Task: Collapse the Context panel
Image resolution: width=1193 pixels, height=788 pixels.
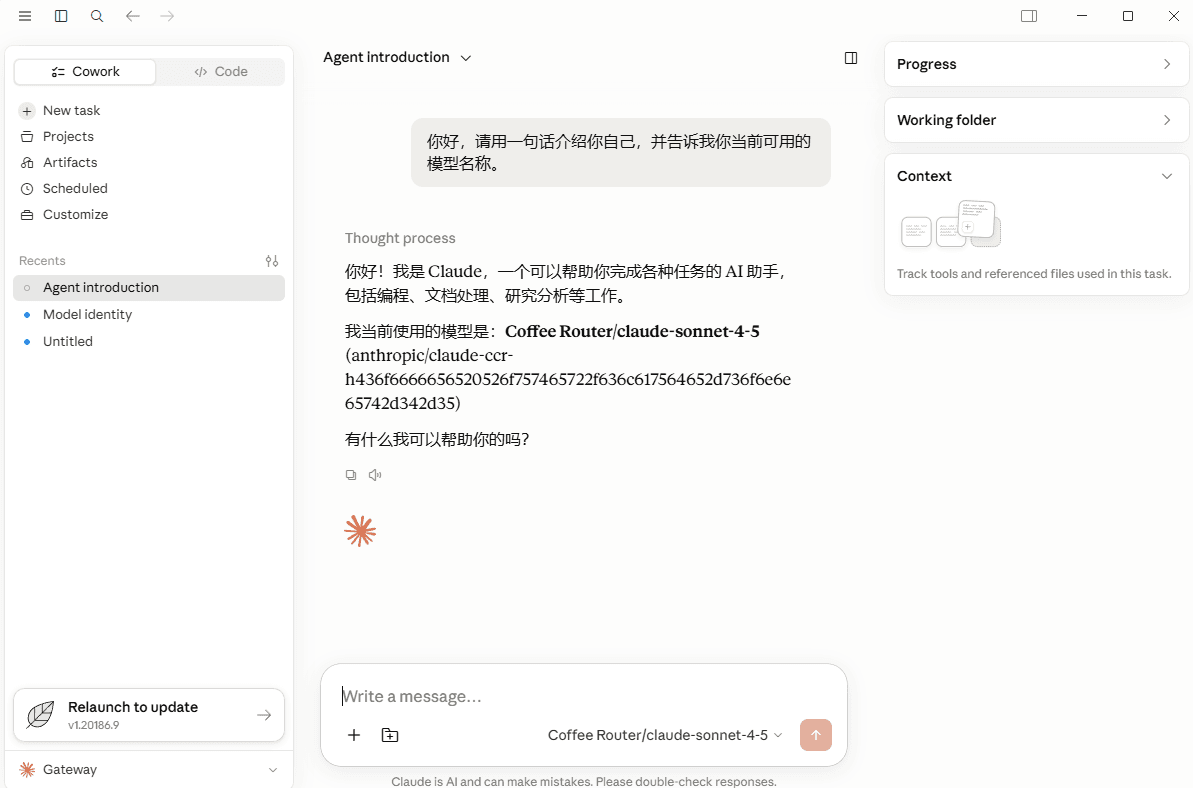Action: 1166,176
